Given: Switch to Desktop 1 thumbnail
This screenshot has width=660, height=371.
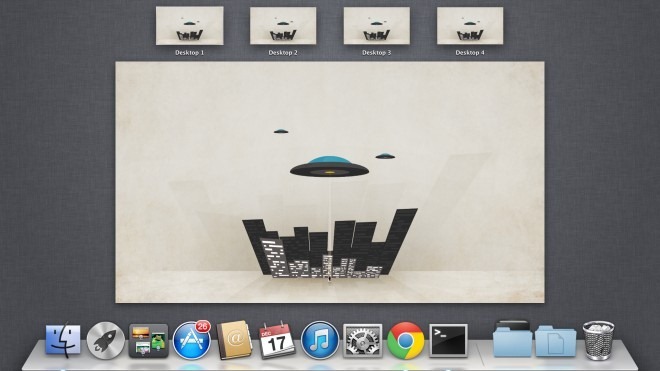Looking at the screenshot, I should point(189,26).
